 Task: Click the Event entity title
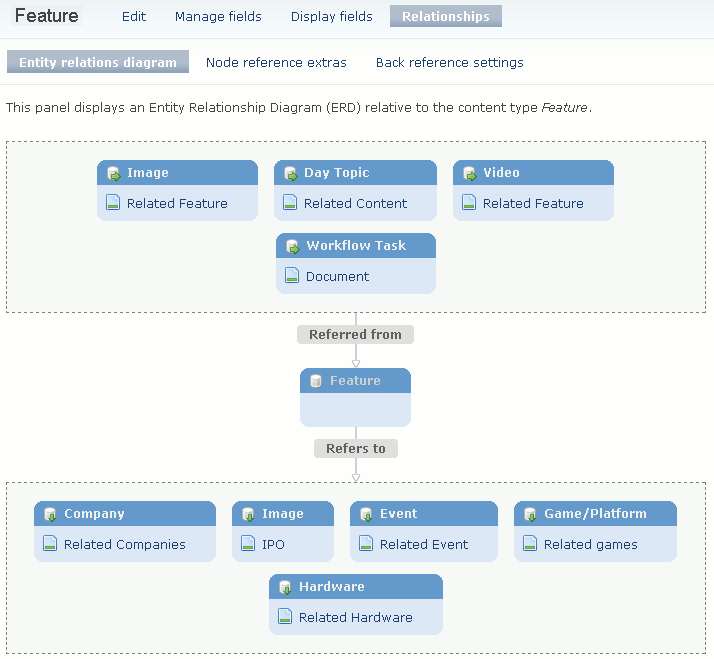(398, 514)
